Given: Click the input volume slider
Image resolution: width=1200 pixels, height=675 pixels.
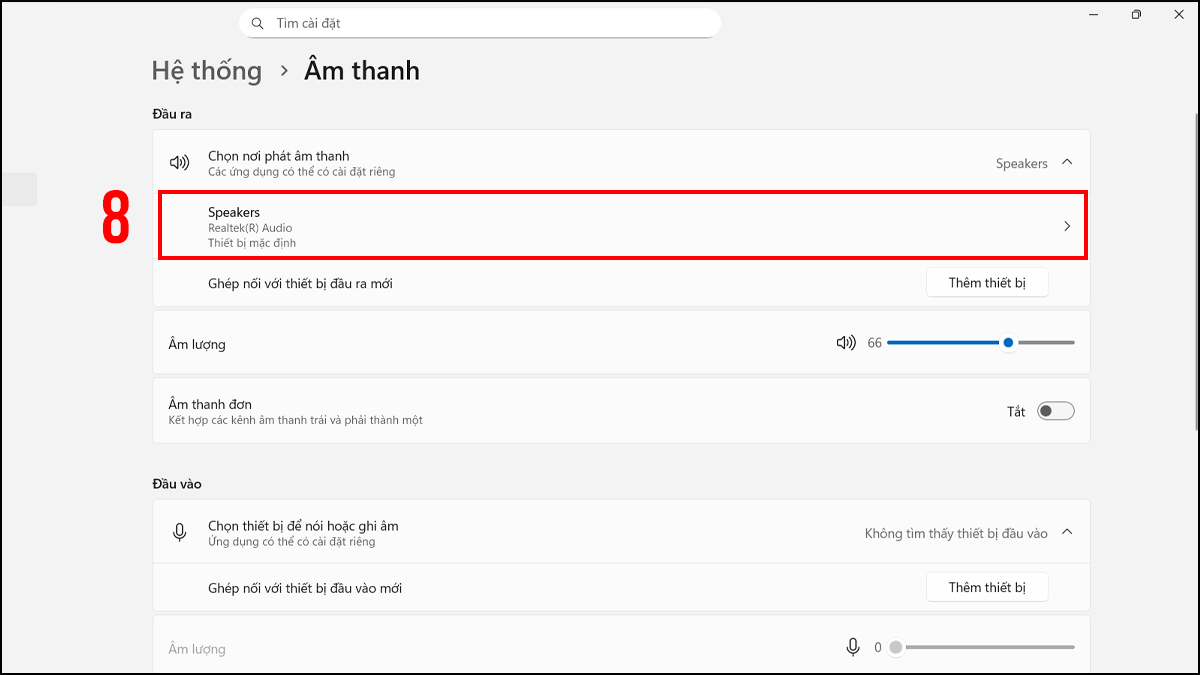Looking at the screenshot, I should (x=980, y=648).
